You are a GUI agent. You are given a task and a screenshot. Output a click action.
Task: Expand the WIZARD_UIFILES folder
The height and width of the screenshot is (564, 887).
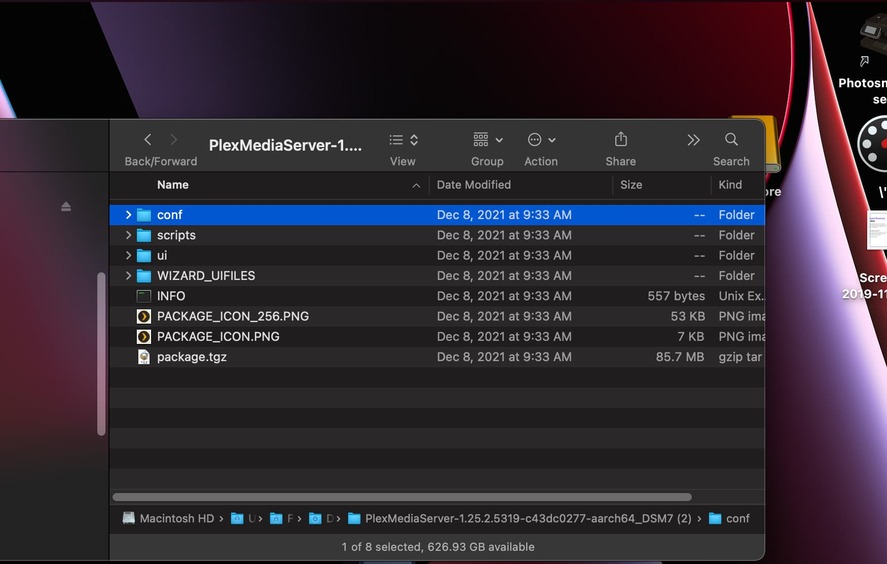click(128, 276)
